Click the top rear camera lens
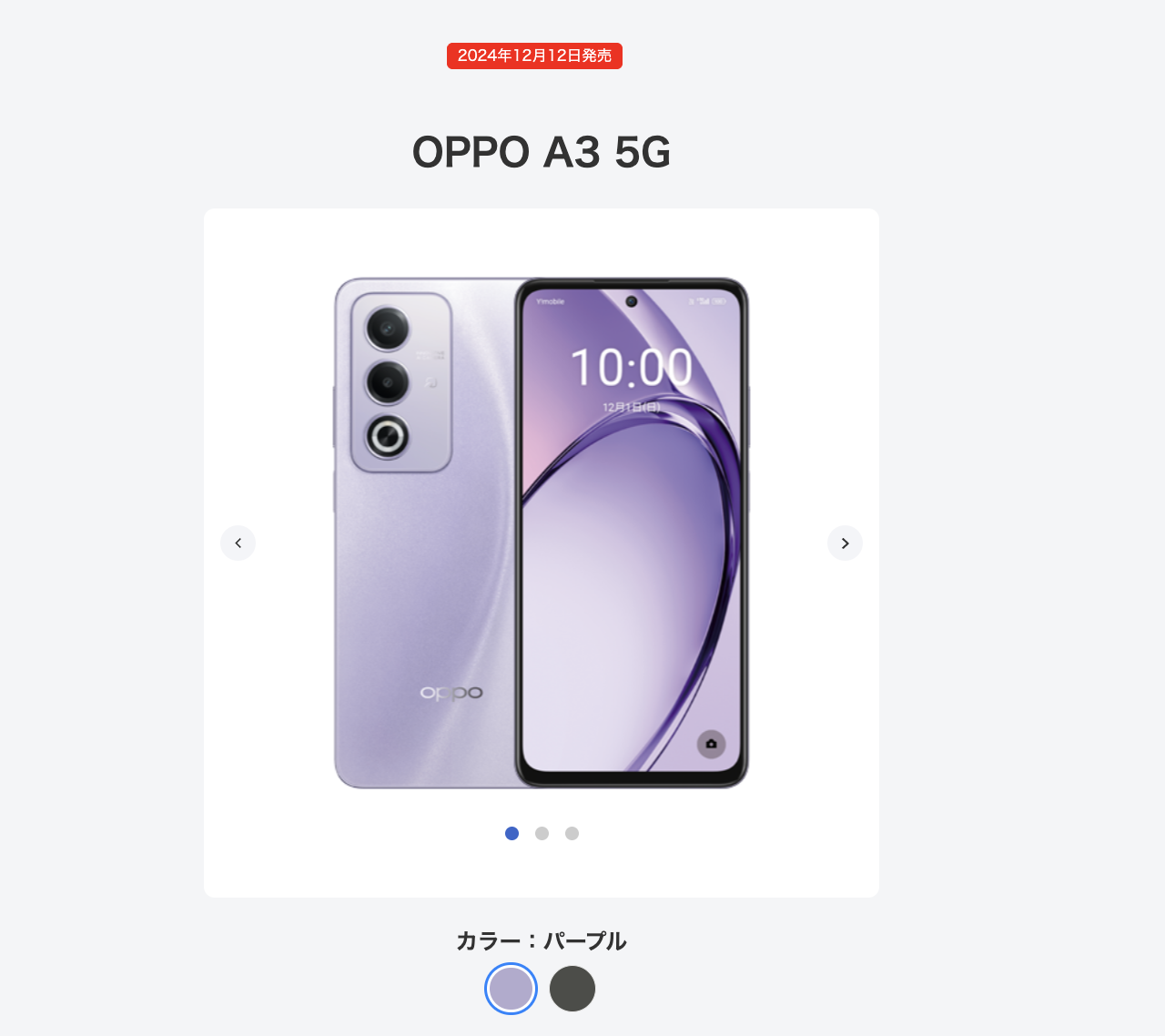Image resolution: width=1165 pixels, height=1036 pixels. click(388, 329)
